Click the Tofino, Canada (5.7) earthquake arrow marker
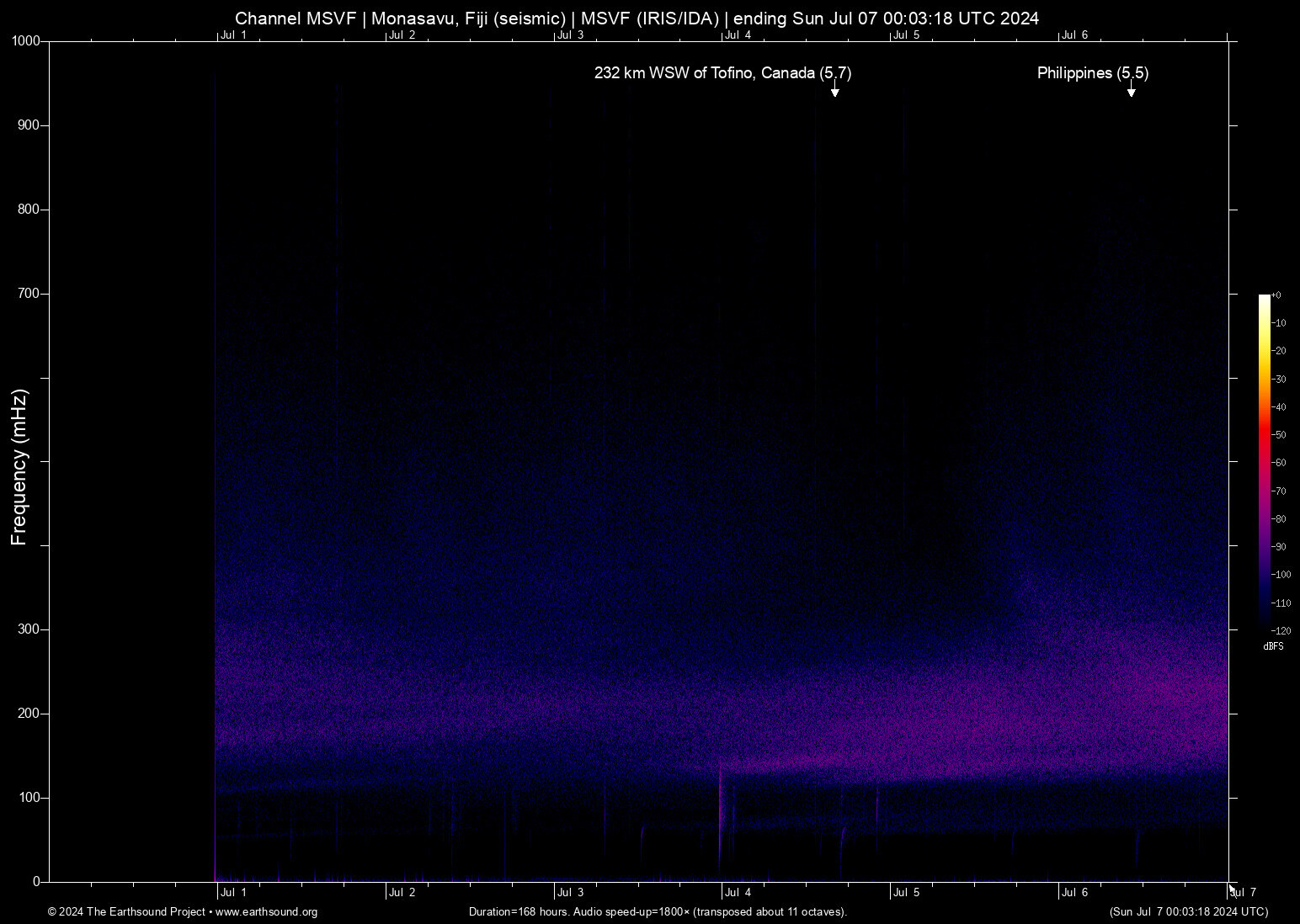The height and width of the screenshot is (924, 1300). [834, 89]
